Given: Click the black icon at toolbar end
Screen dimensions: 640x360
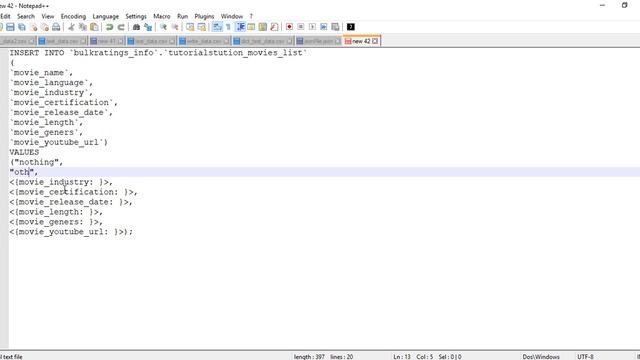Looking at the screenshot, I should coord(351,27).
